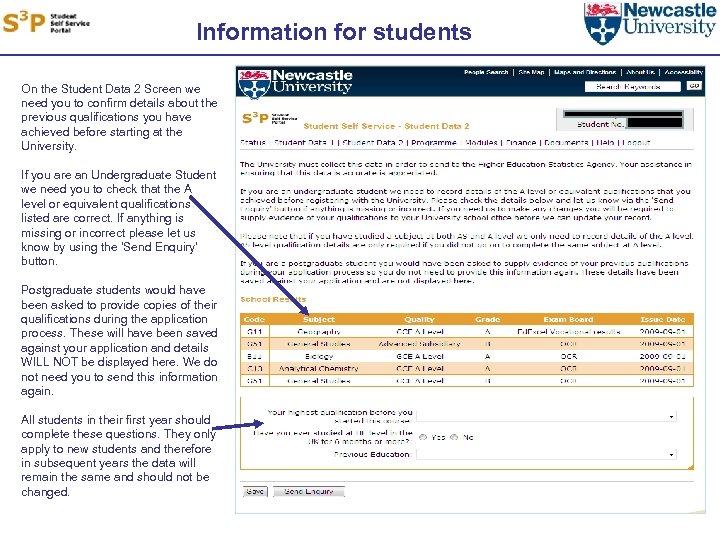Open the Modules menu item
This screenshot has width=720, height=540.
(481, 142)
